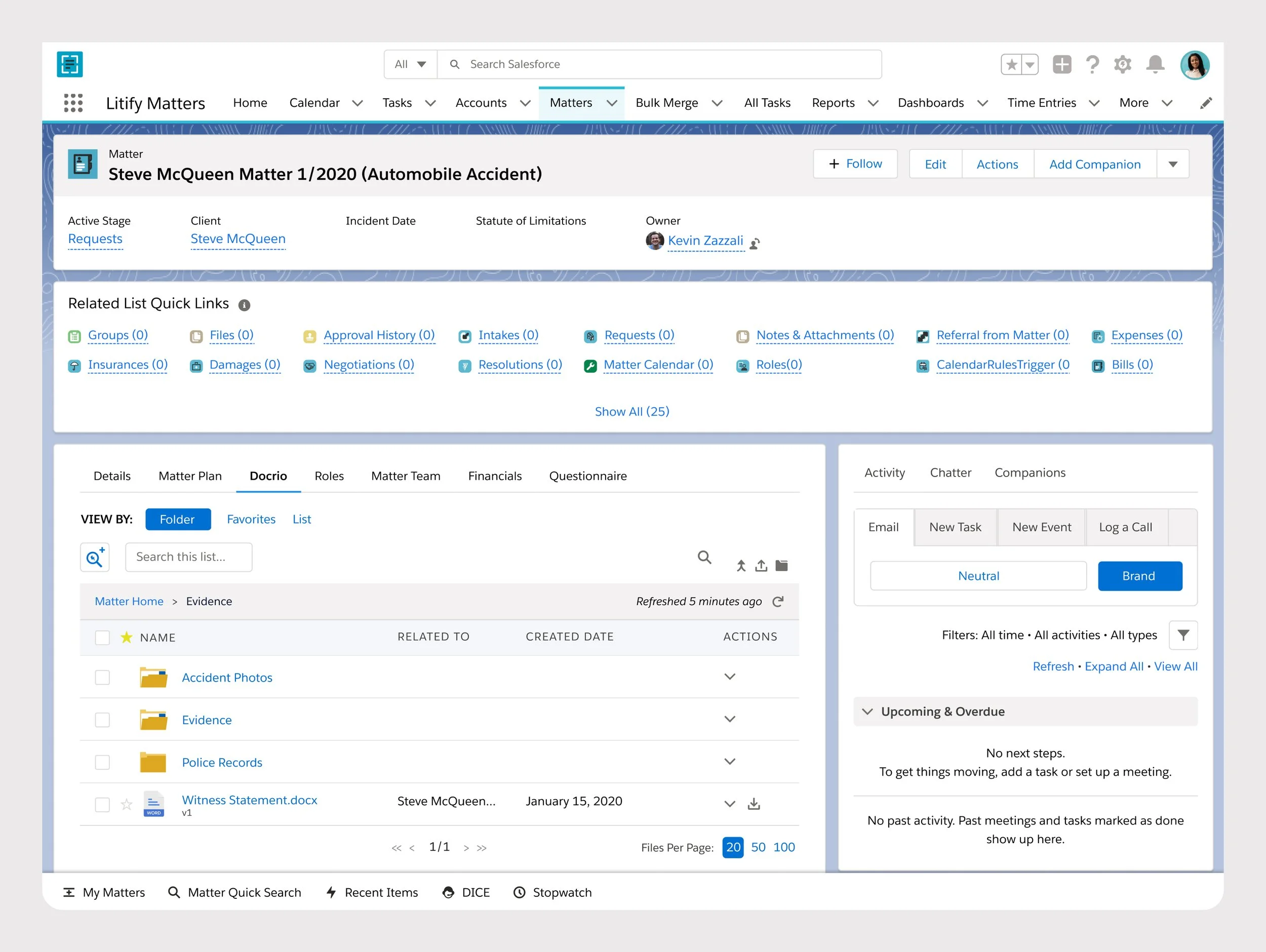The image size is (1266, 952).
Task: Open the All search scope dropdown
Action: 410,64
